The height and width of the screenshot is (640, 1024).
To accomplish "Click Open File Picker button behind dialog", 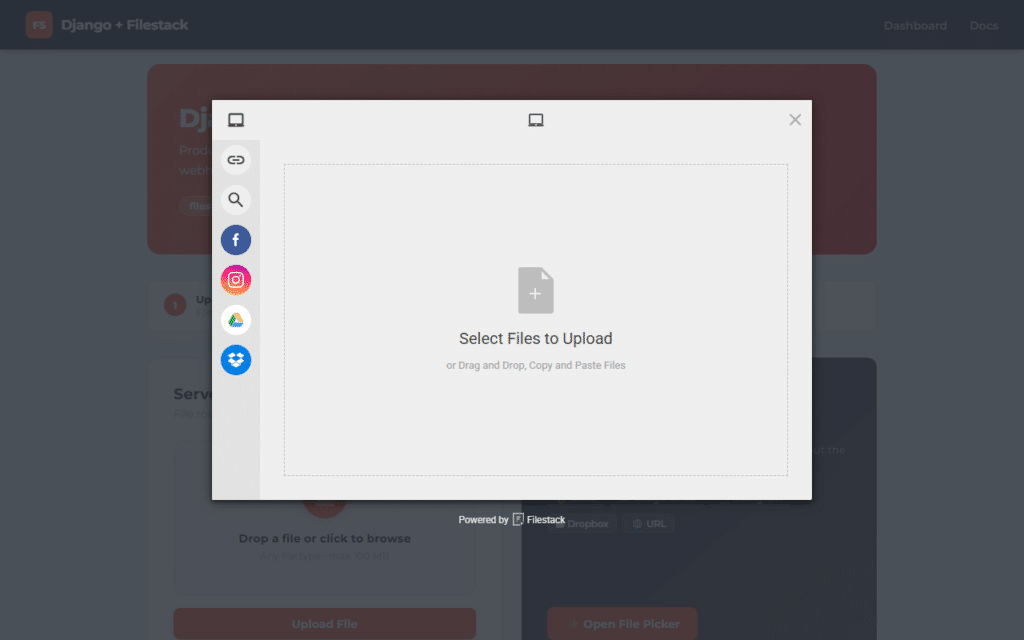I will 622,624.
